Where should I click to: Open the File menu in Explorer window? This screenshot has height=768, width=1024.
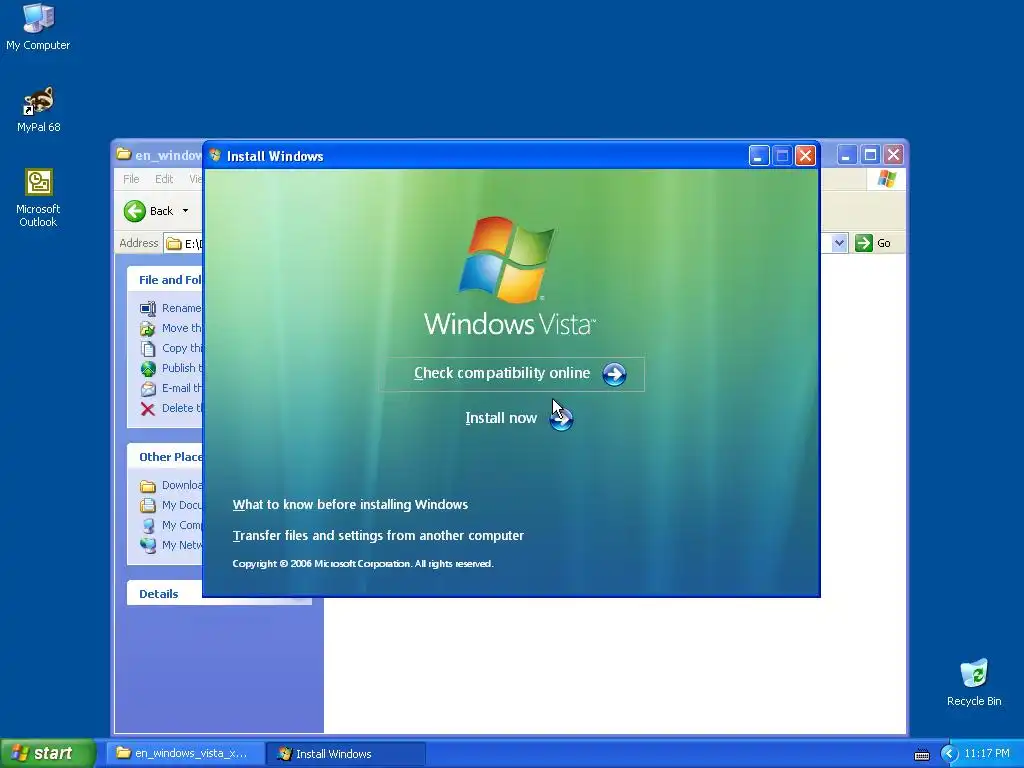click(131, 179)
